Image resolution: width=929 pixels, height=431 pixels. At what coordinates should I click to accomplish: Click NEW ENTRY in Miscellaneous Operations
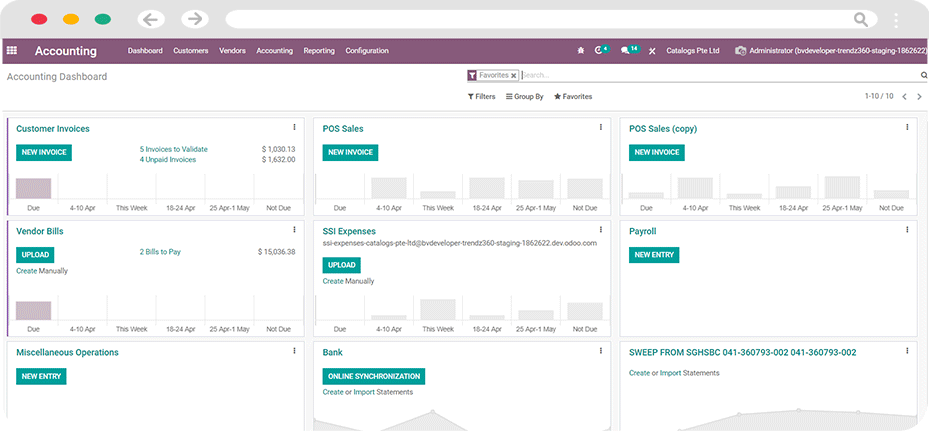pos(41,376)
